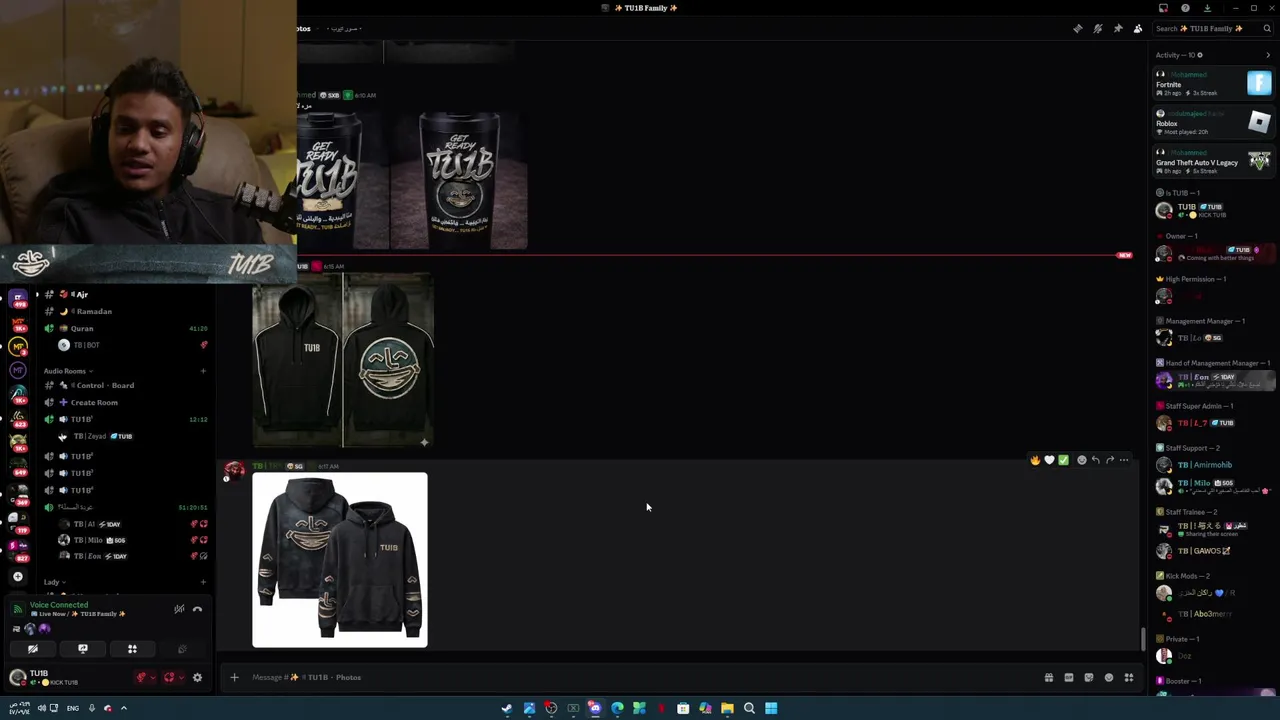Open notification settings bell in header

click(1097, 29)
